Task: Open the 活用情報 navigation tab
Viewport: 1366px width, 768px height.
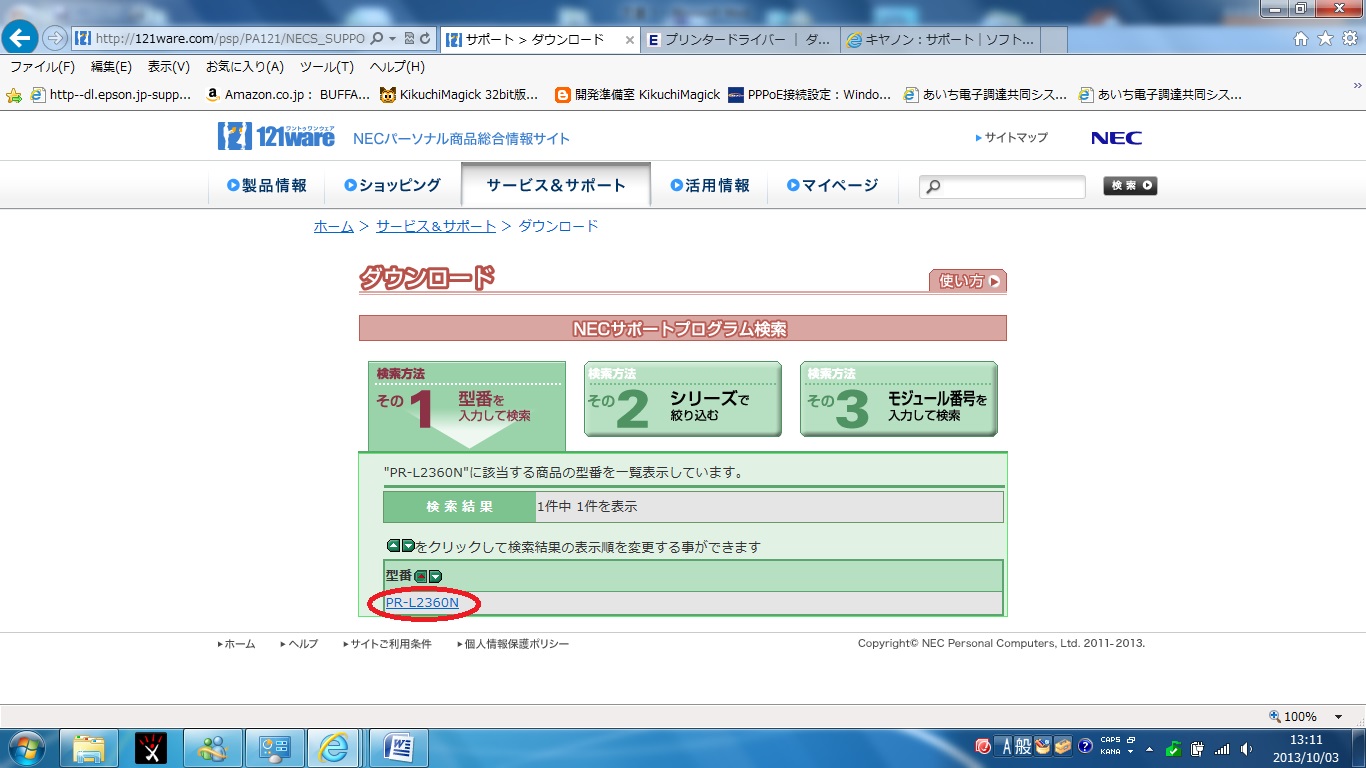Action: tap(710, 185)
